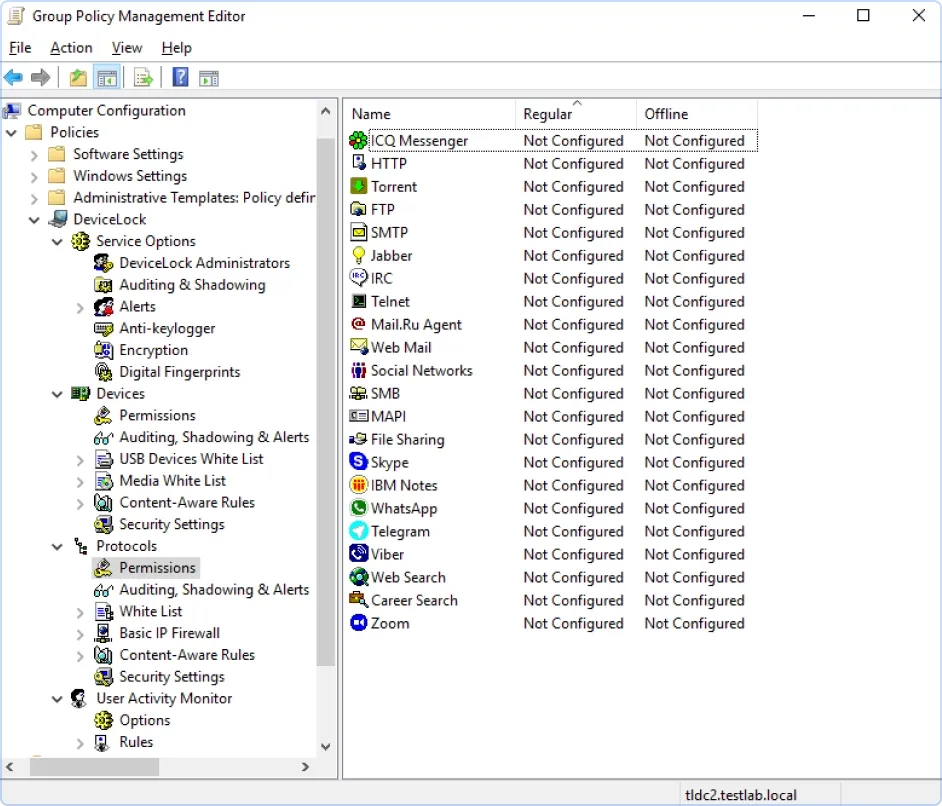Select the Skype protocol icon
942x806 pixels.
click(358, 462)
